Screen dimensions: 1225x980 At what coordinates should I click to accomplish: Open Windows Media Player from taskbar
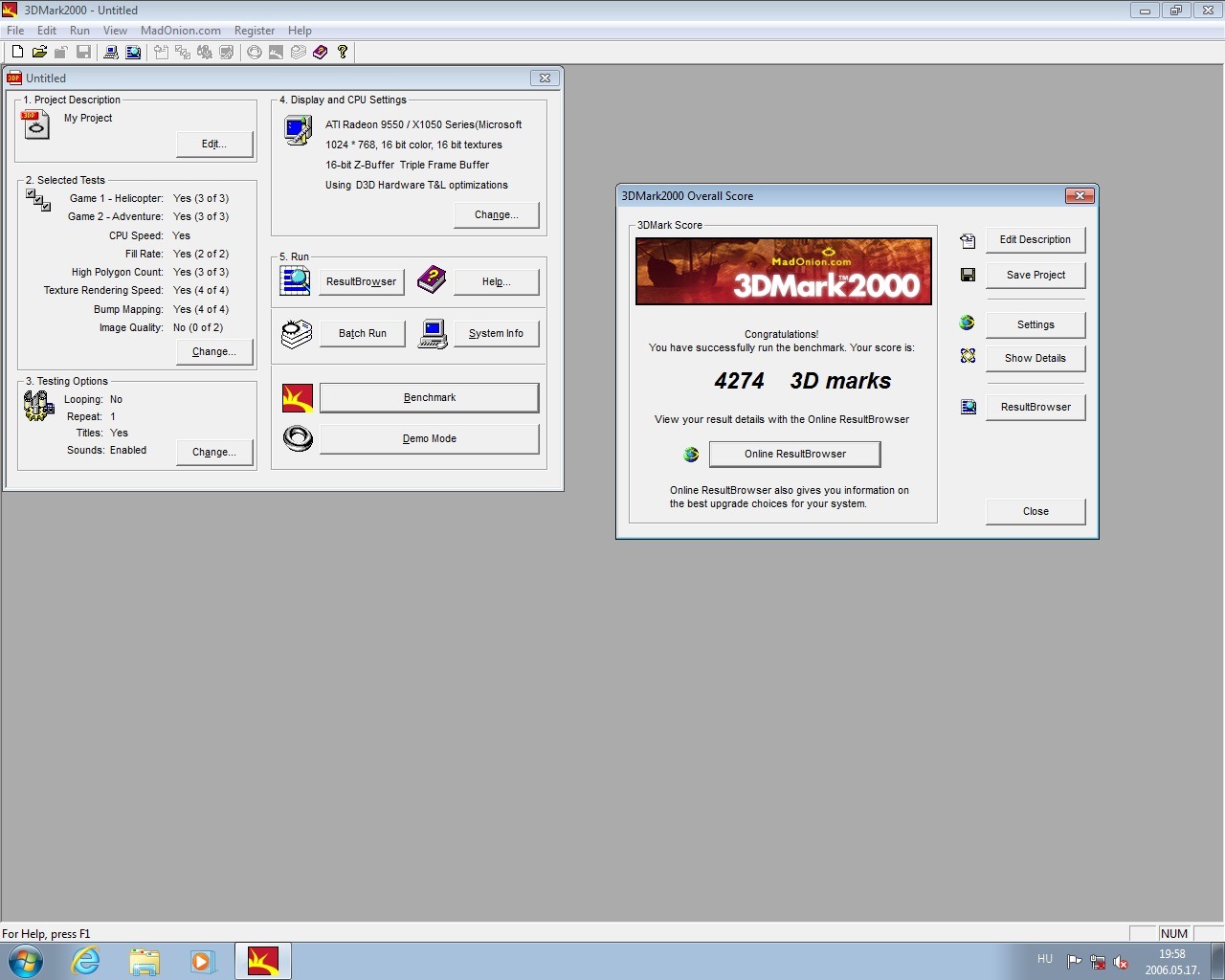click(x=202, y=961)
